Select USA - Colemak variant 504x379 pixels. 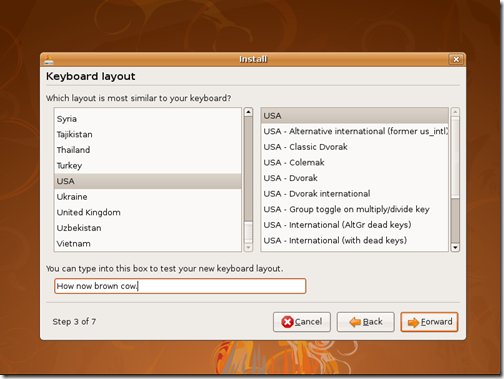(x=355, y=163)
